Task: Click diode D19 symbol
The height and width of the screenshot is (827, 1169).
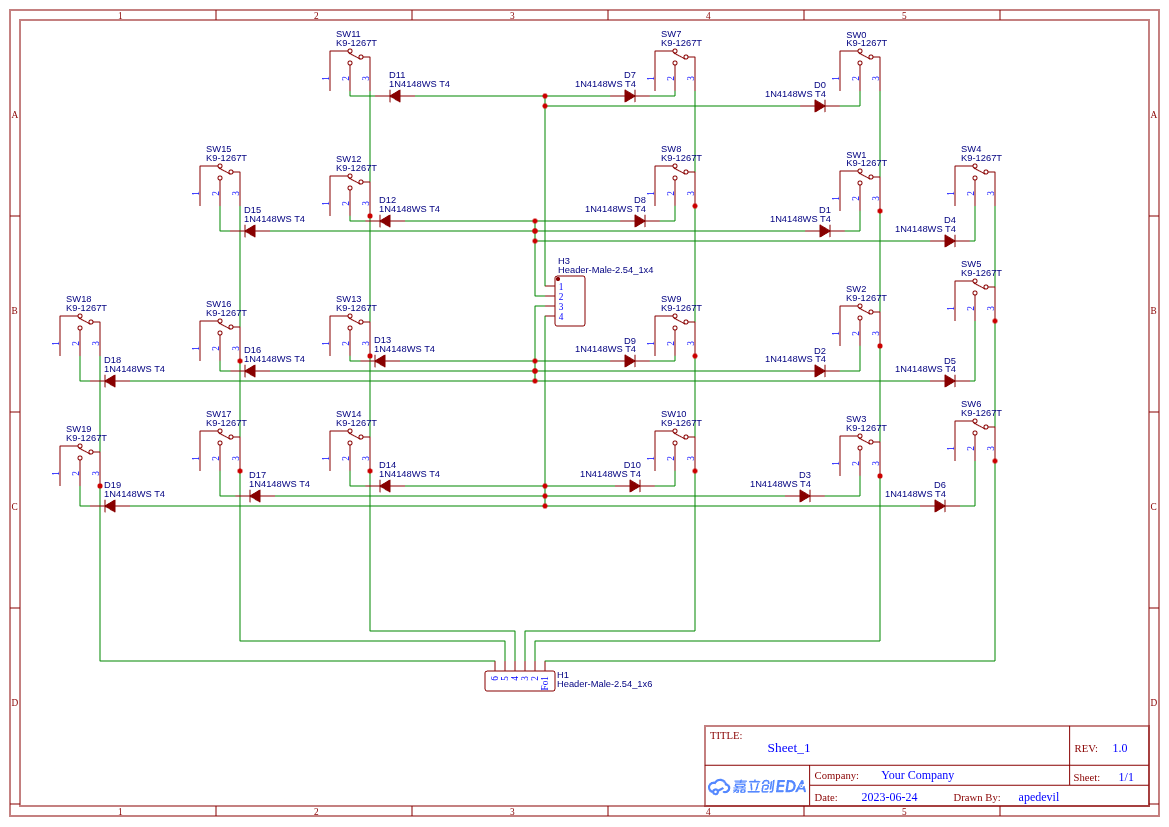Action: (x=108, y=505)
